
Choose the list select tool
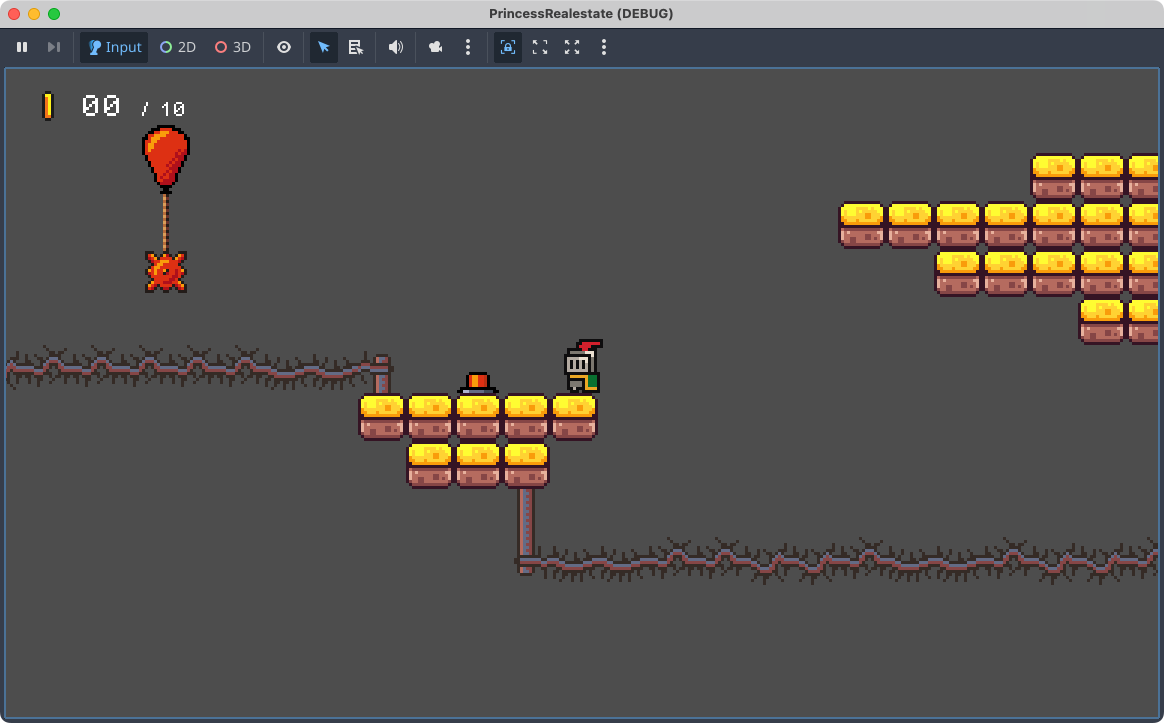(x=355, y=47)
